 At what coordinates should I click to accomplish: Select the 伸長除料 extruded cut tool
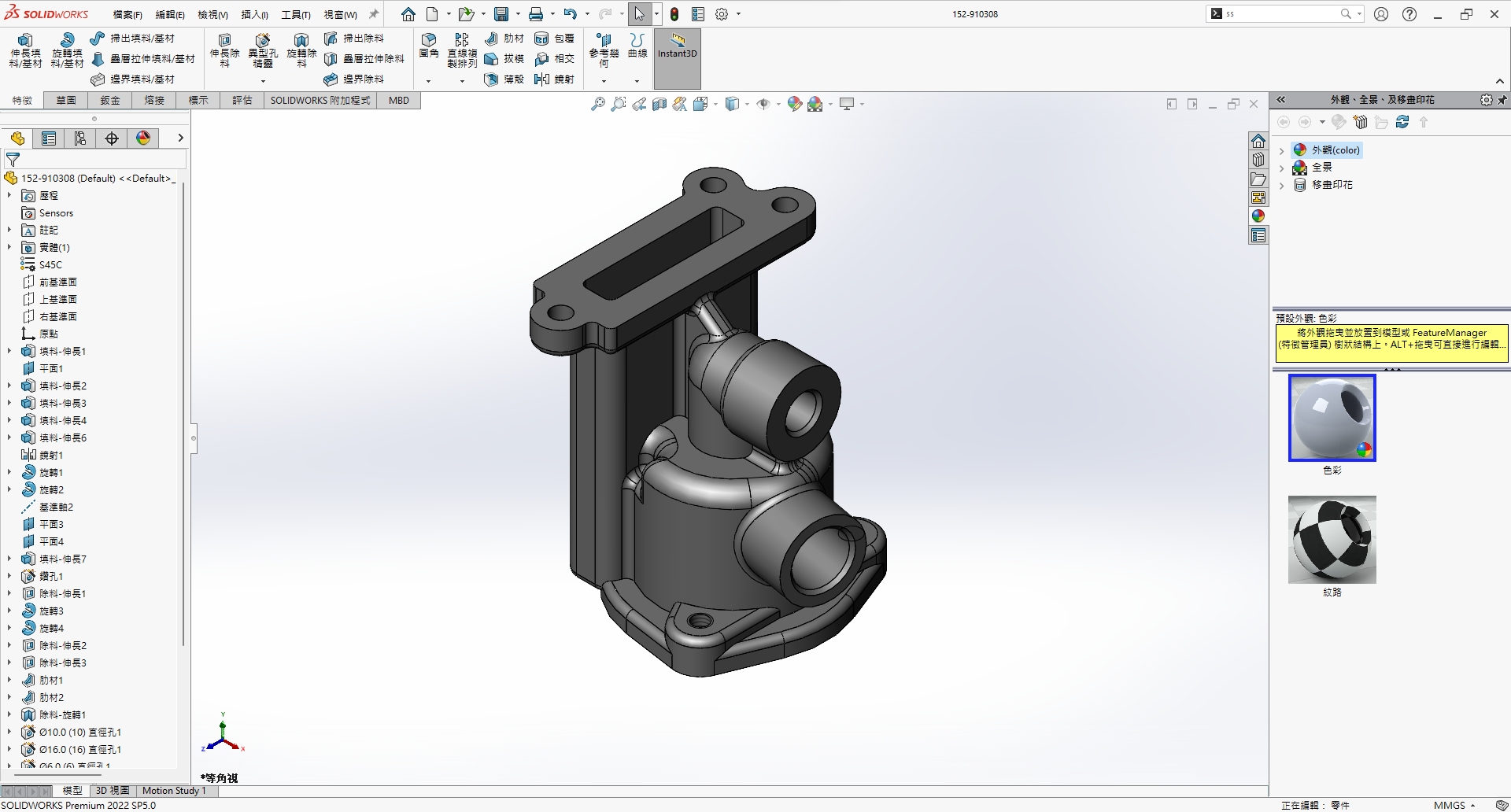click(x=224, y=50)
